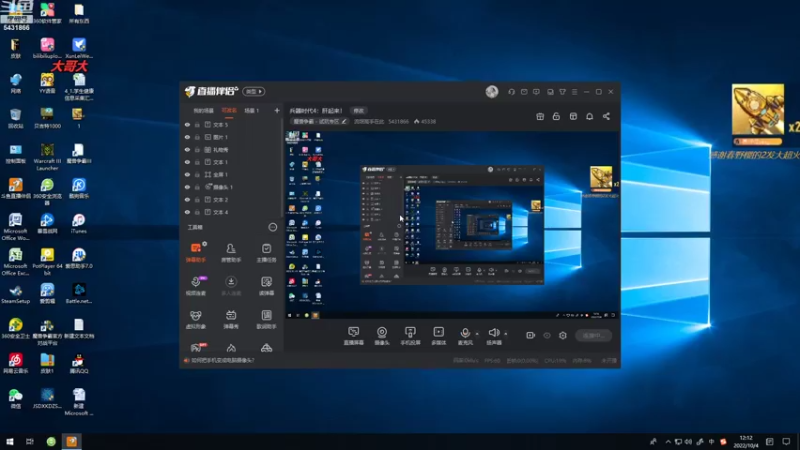
Task: Open the 视频连麦 microphone tool
Action: pos(196,286)
